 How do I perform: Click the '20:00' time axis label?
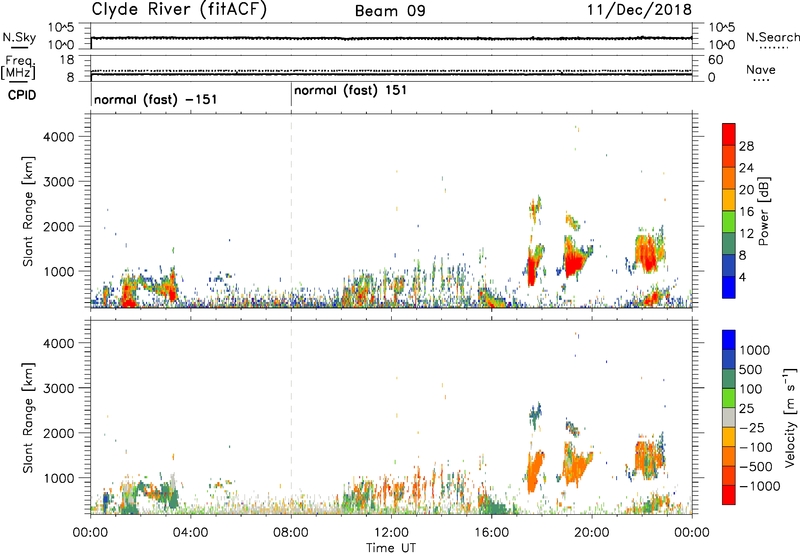coord(592,533)
